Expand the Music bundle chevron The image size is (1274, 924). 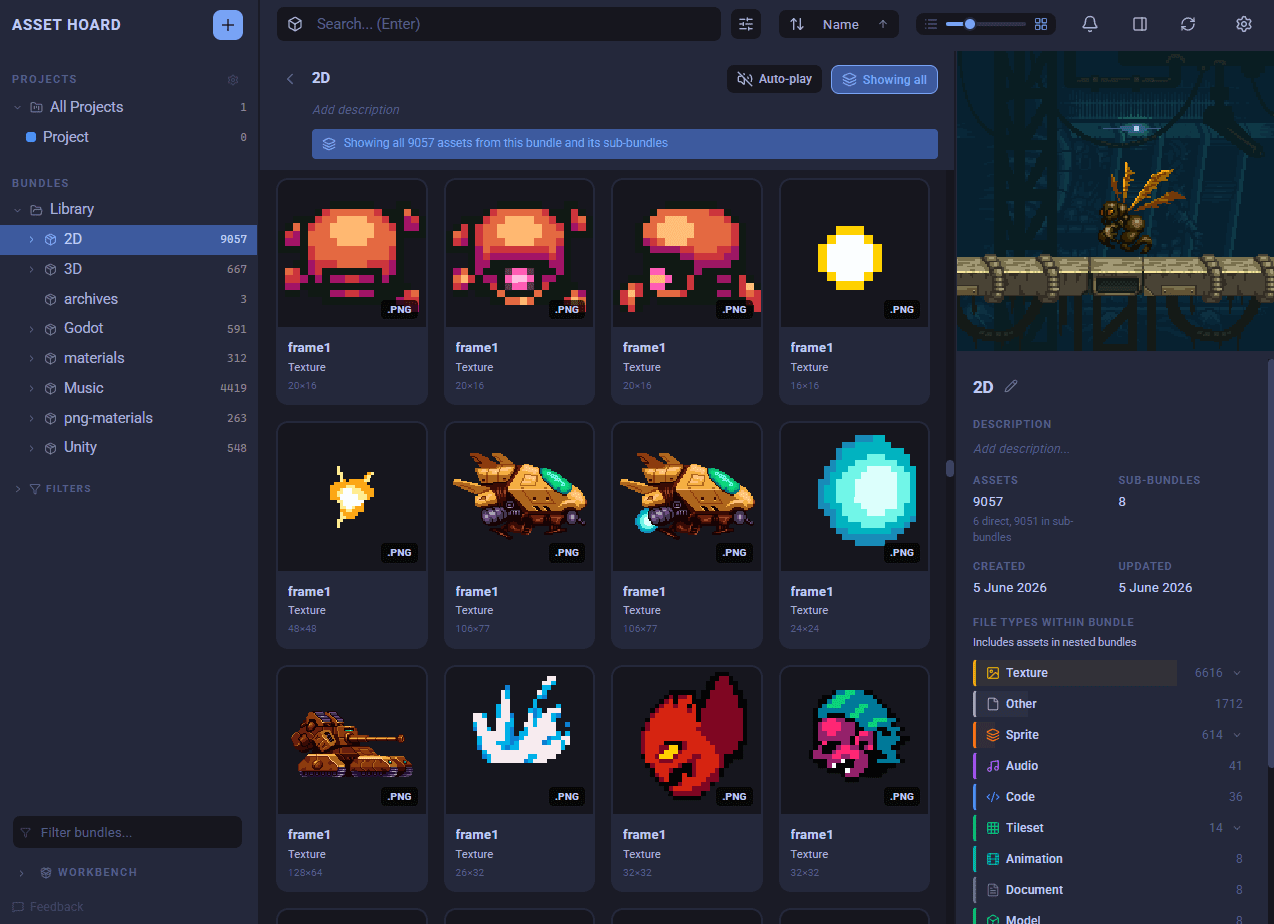coord(31,388)
